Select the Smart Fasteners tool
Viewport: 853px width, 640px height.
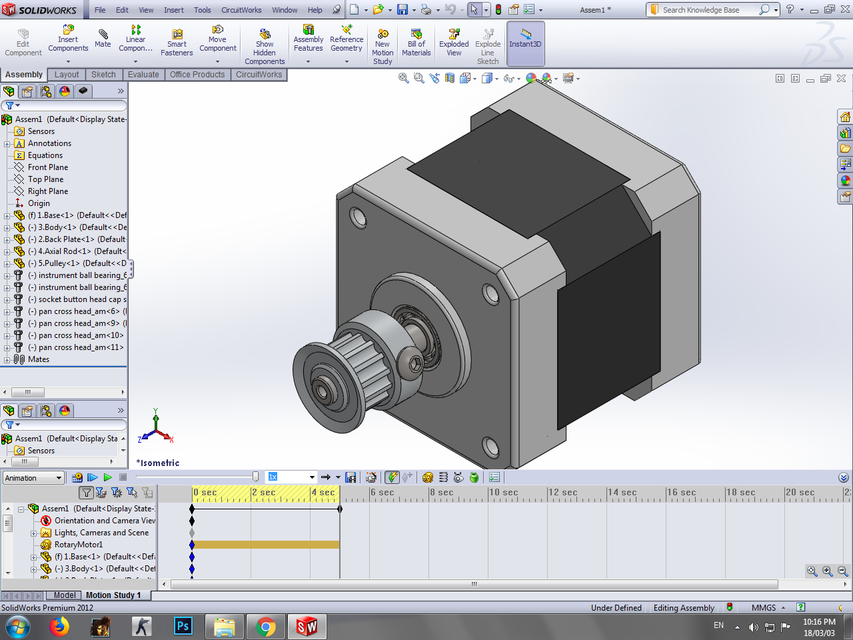click(178, 41)
